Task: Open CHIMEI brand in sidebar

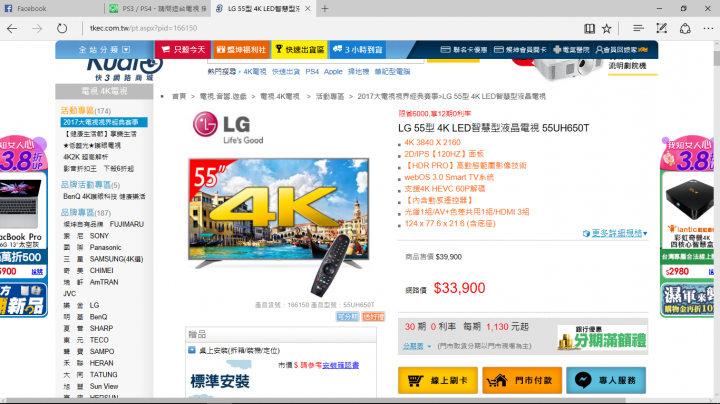Action: pyautogui.click(x=88, y=270)
